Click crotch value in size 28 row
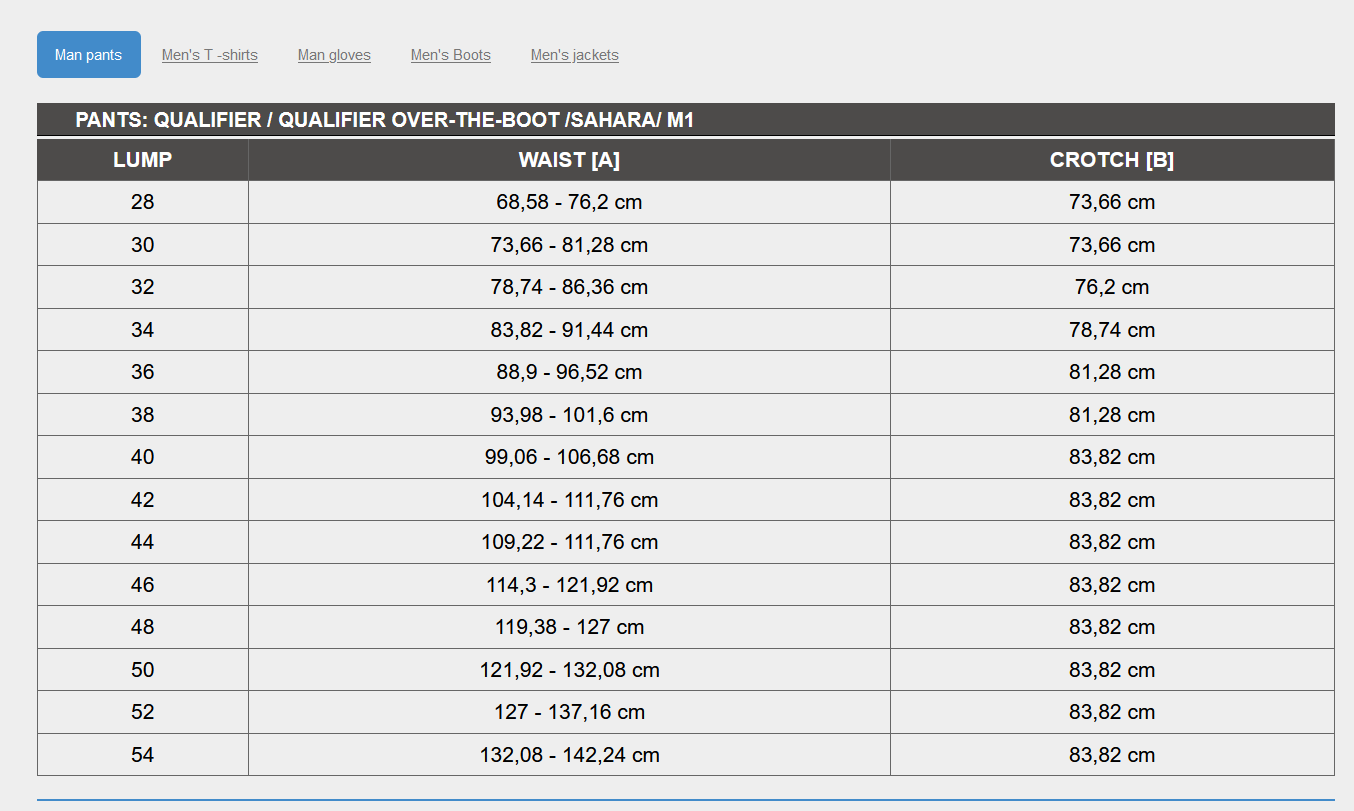This screenshot has width=1354, height=811. (1112, 202)
